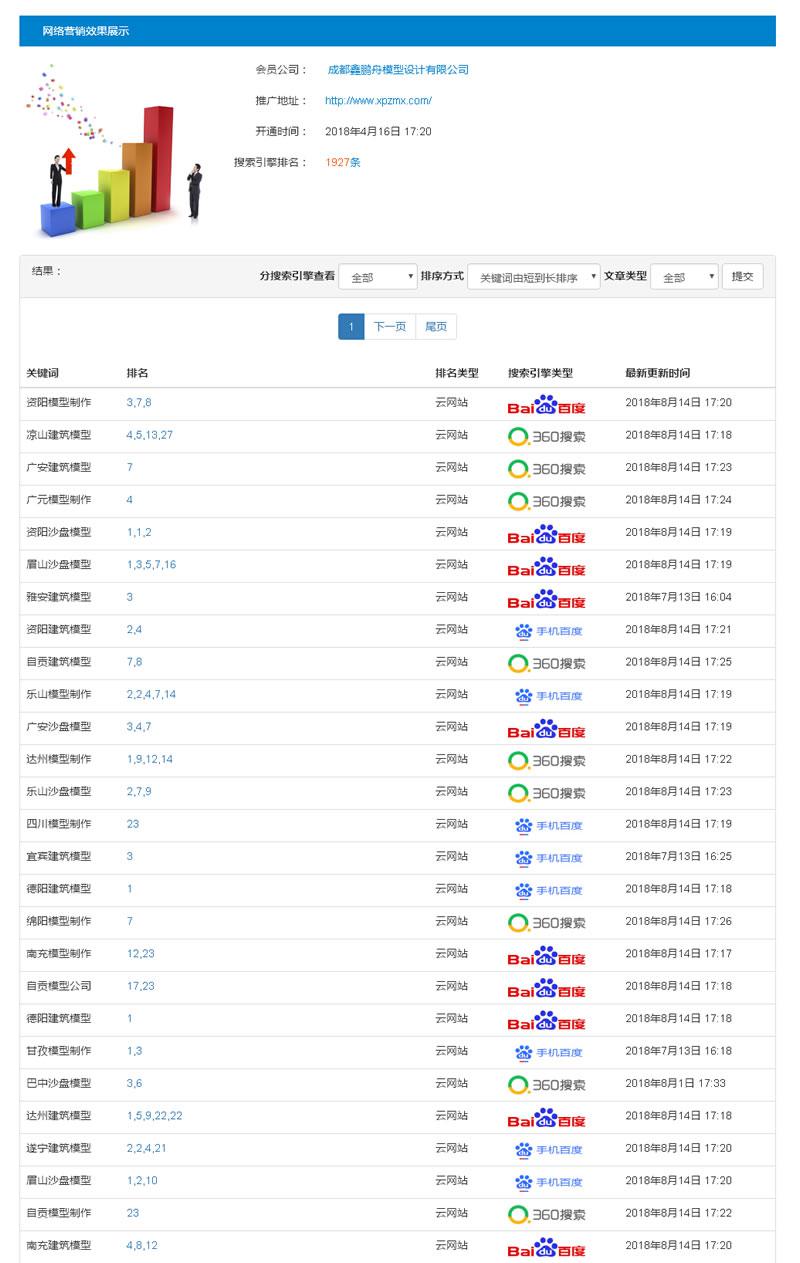This screenshot has width=800, height=1263.
Task: Click 云网站 type in 广元模型制作 row
Action: tap(451, 500)
